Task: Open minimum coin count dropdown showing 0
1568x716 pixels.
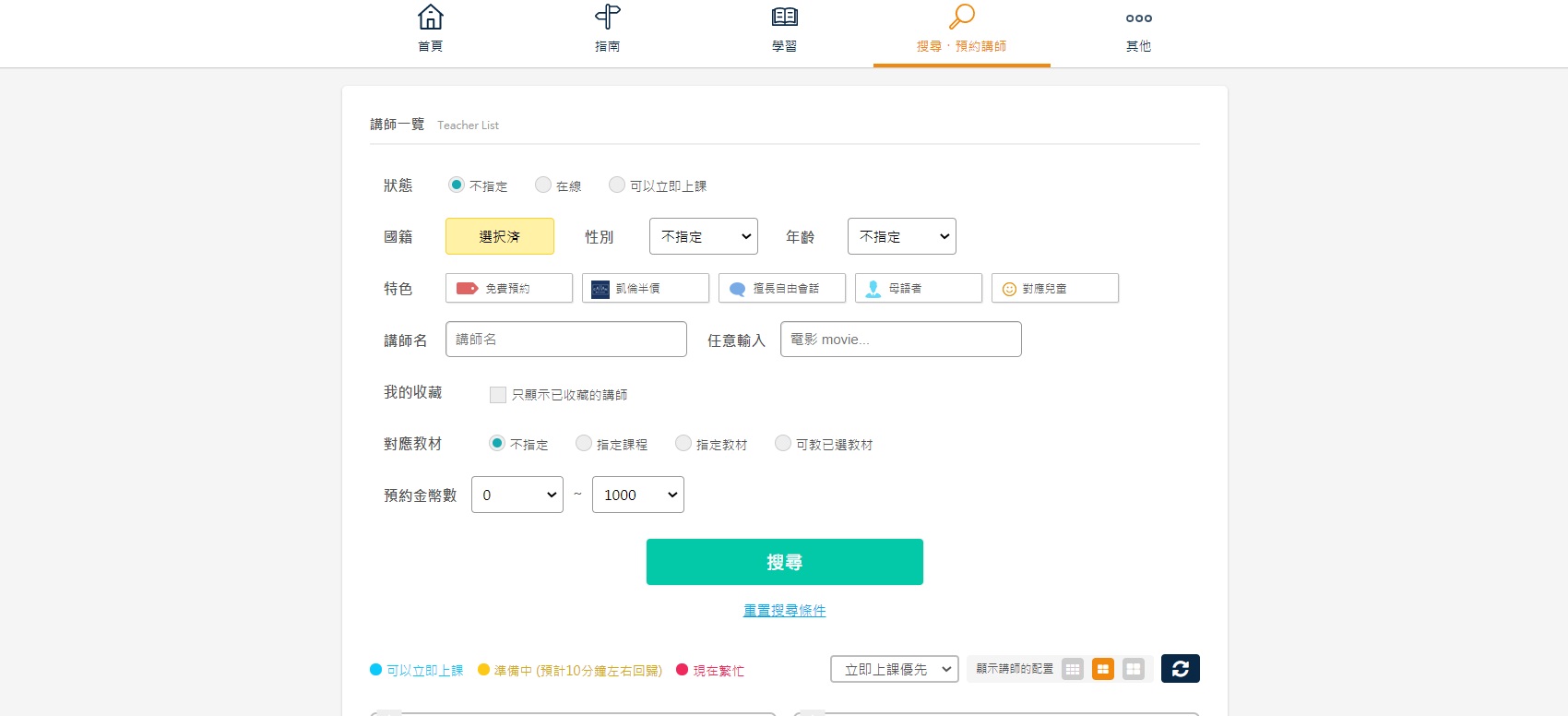Action: (517, 495)
